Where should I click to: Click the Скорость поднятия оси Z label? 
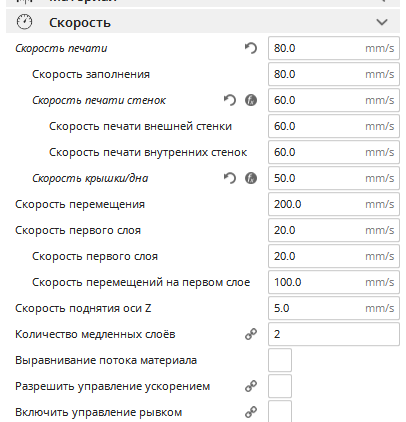pyautogui.click(x=83, y=308)
